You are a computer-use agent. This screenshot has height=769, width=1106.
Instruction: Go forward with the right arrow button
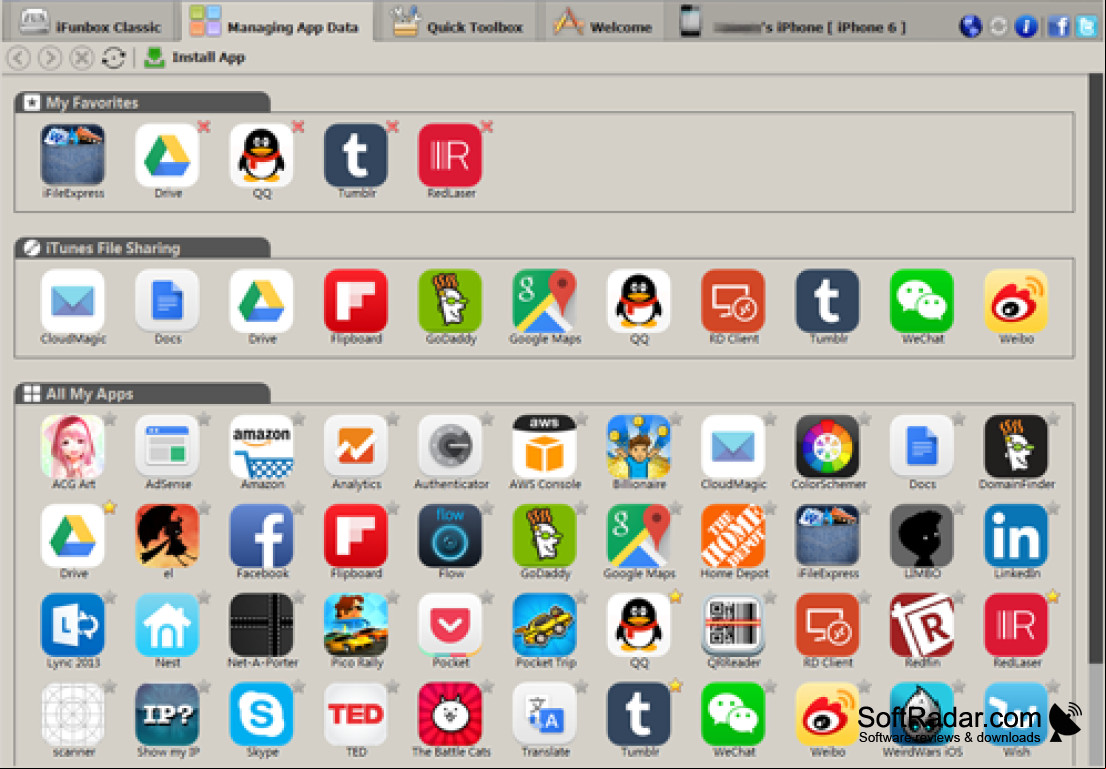pyautogui.click(x=50, y=58)
